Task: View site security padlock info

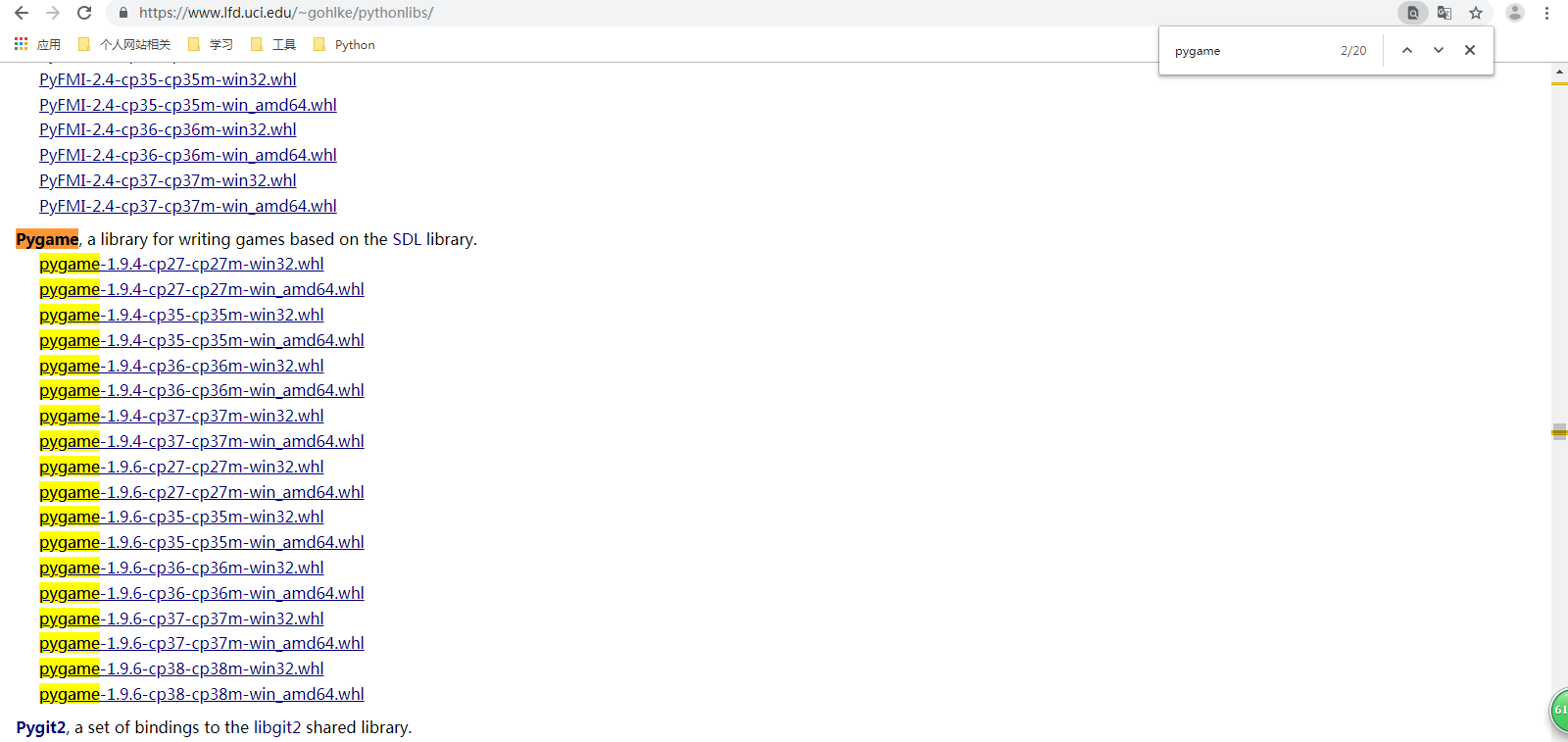Action: 123,13
